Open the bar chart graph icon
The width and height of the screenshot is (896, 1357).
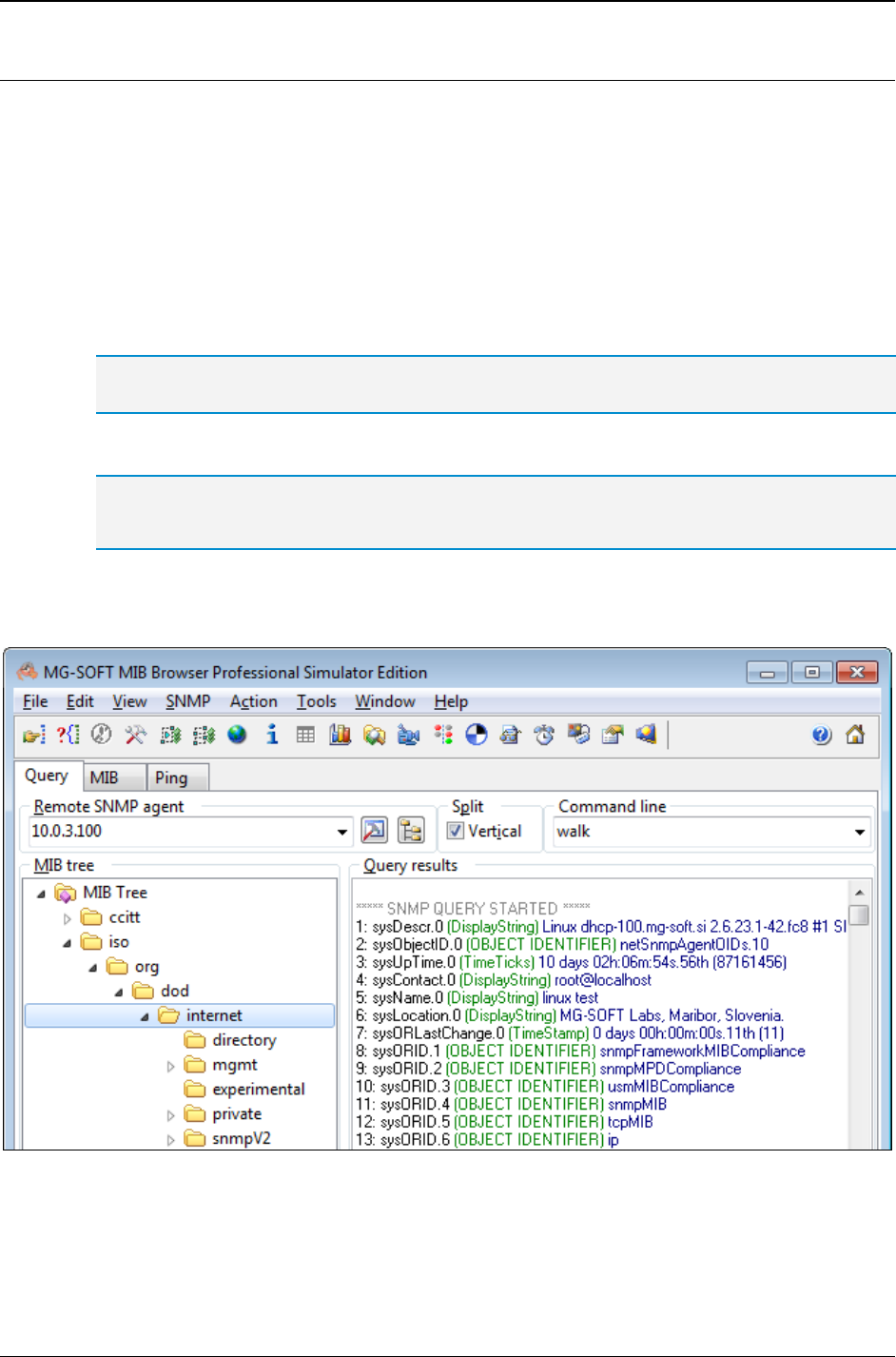point(340,735)
